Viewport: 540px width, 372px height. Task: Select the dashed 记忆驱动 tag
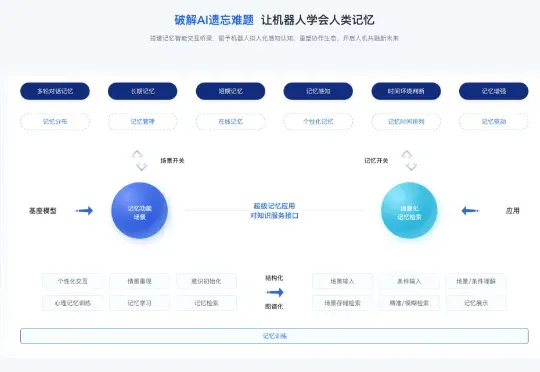click(x=494, y=122)
